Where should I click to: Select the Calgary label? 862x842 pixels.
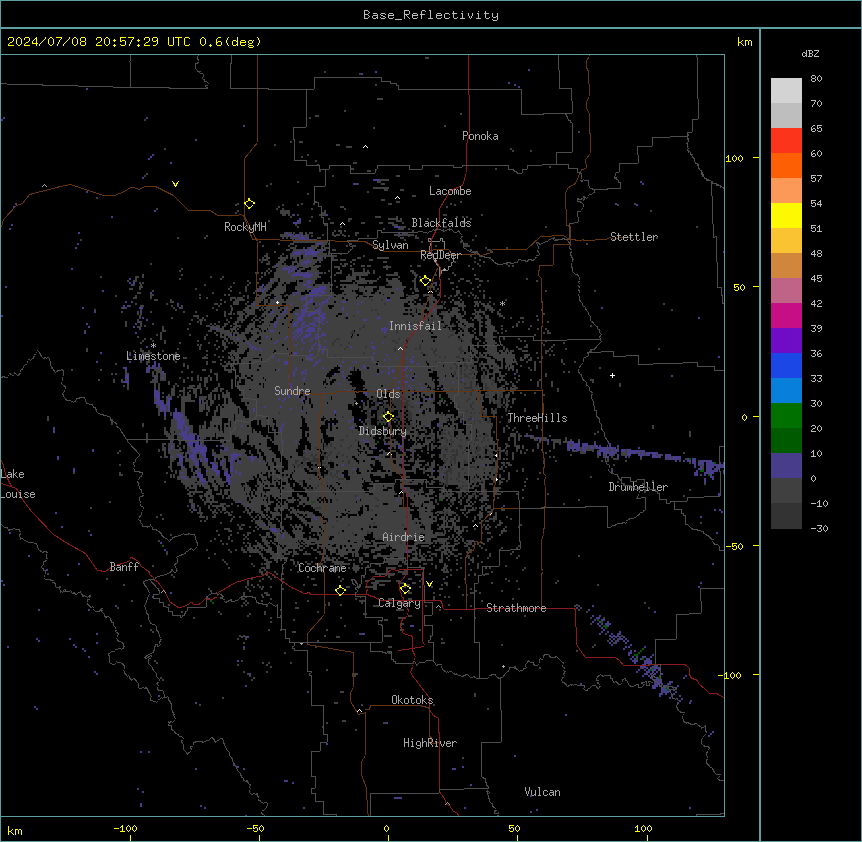click(x=399, y=603)
